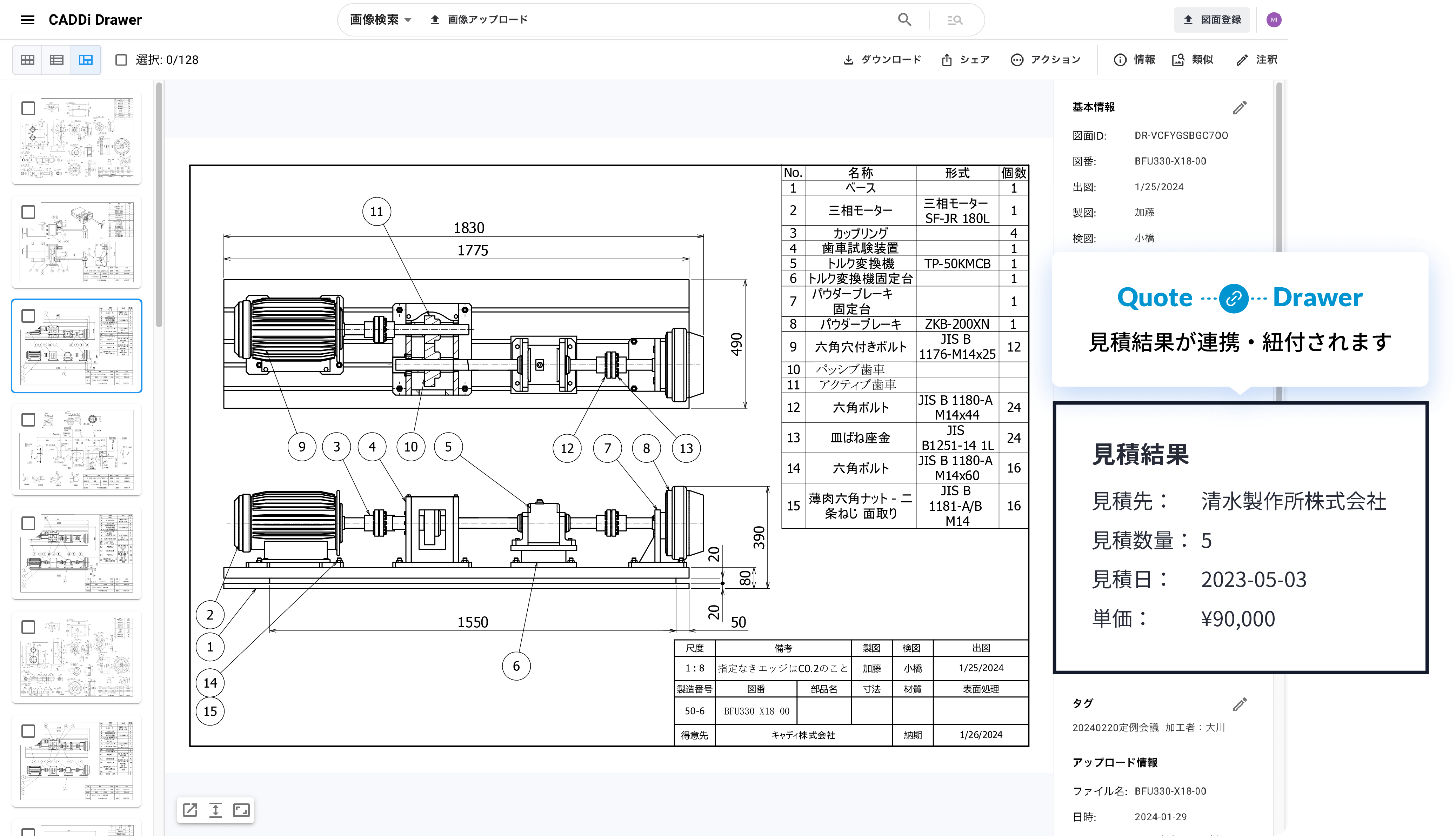The width and height of the screenshot is (1456, 836).
Task: Switch to list table view
Action: click(x=56, y=60)
